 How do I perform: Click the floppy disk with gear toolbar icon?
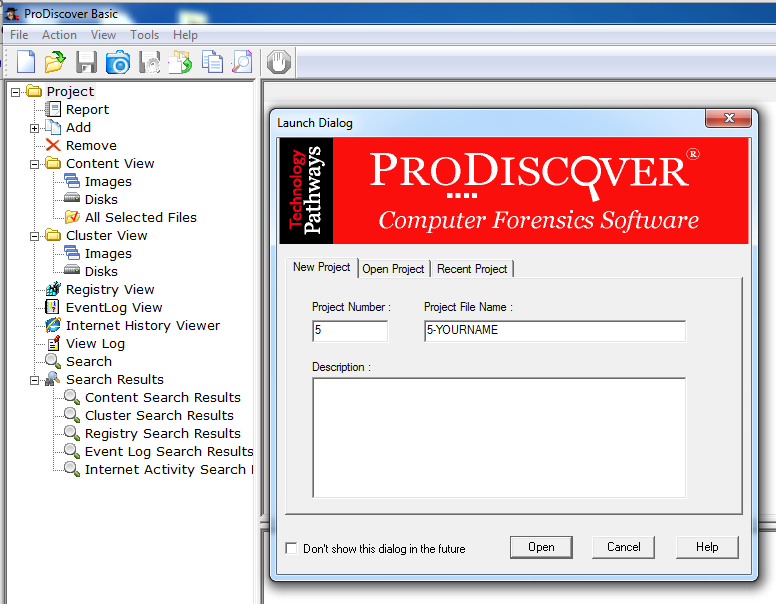[149, 62]
